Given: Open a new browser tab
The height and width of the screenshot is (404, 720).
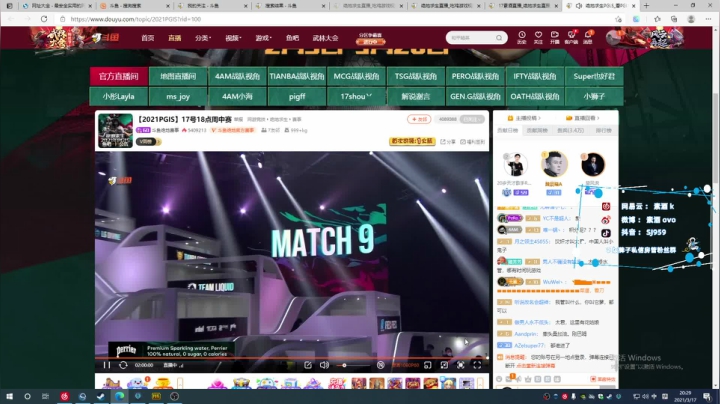Looking at the screenshot, I should tap(647, 6).
